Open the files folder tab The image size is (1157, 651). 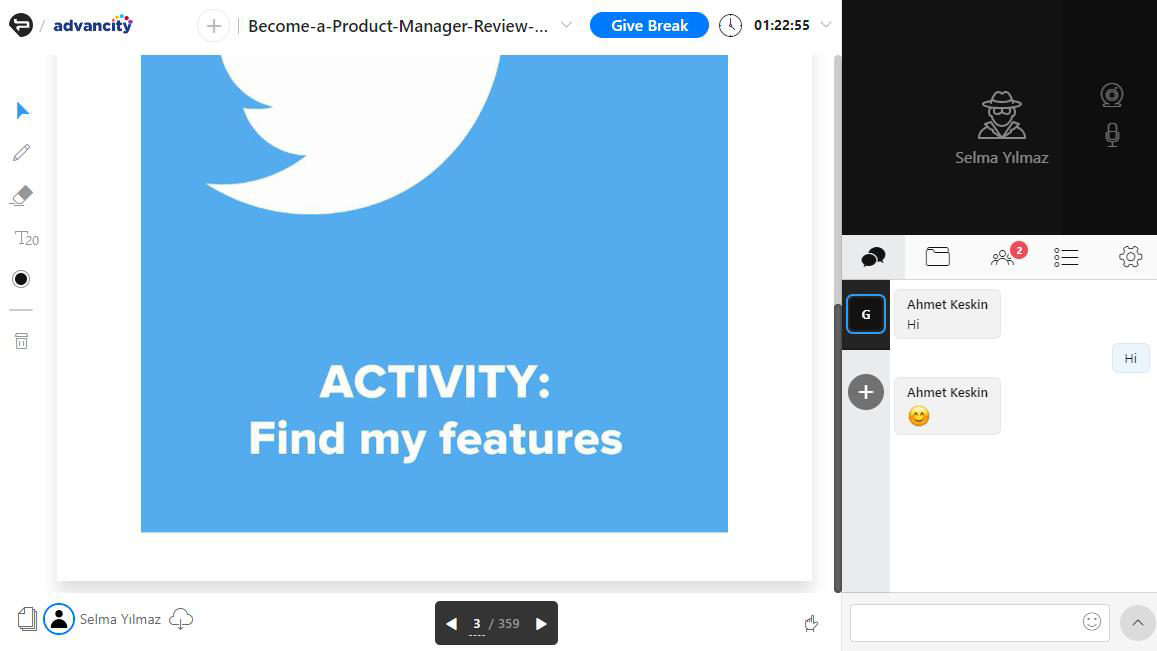point(938,257)
